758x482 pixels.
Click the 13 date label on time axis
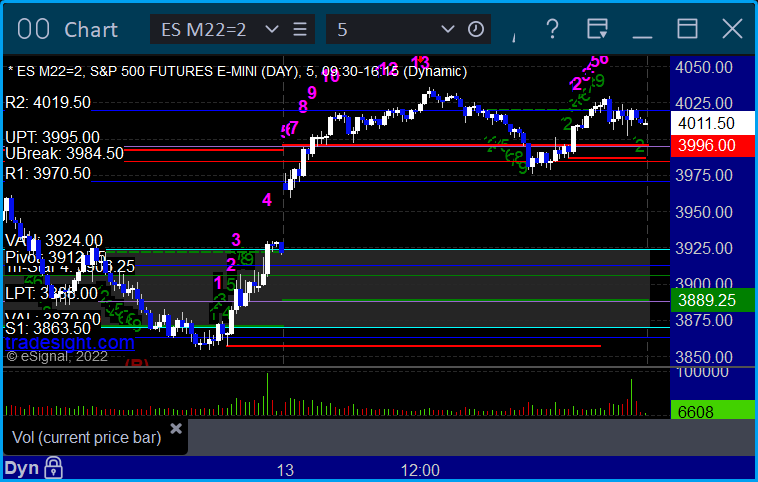[x=285, y=470]
